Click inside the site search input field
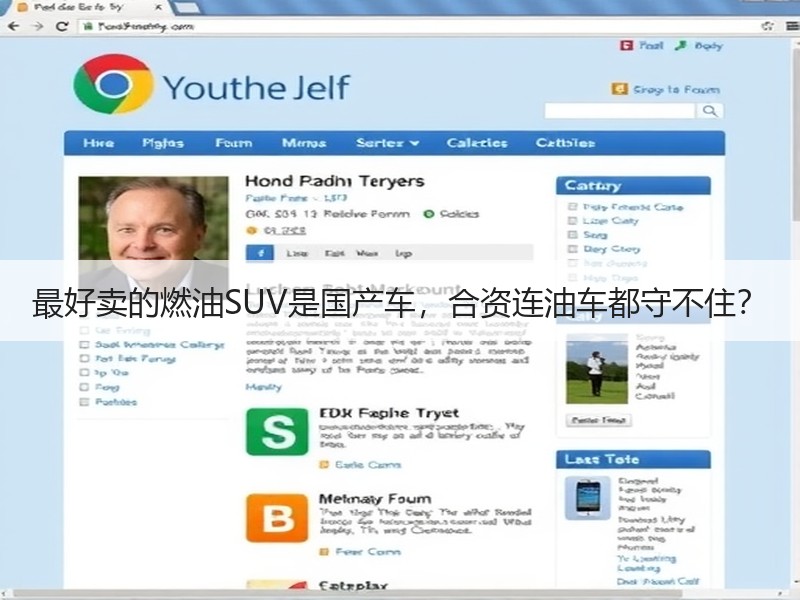The height and width of the screenshot is (600, 800). coord(619,111)
